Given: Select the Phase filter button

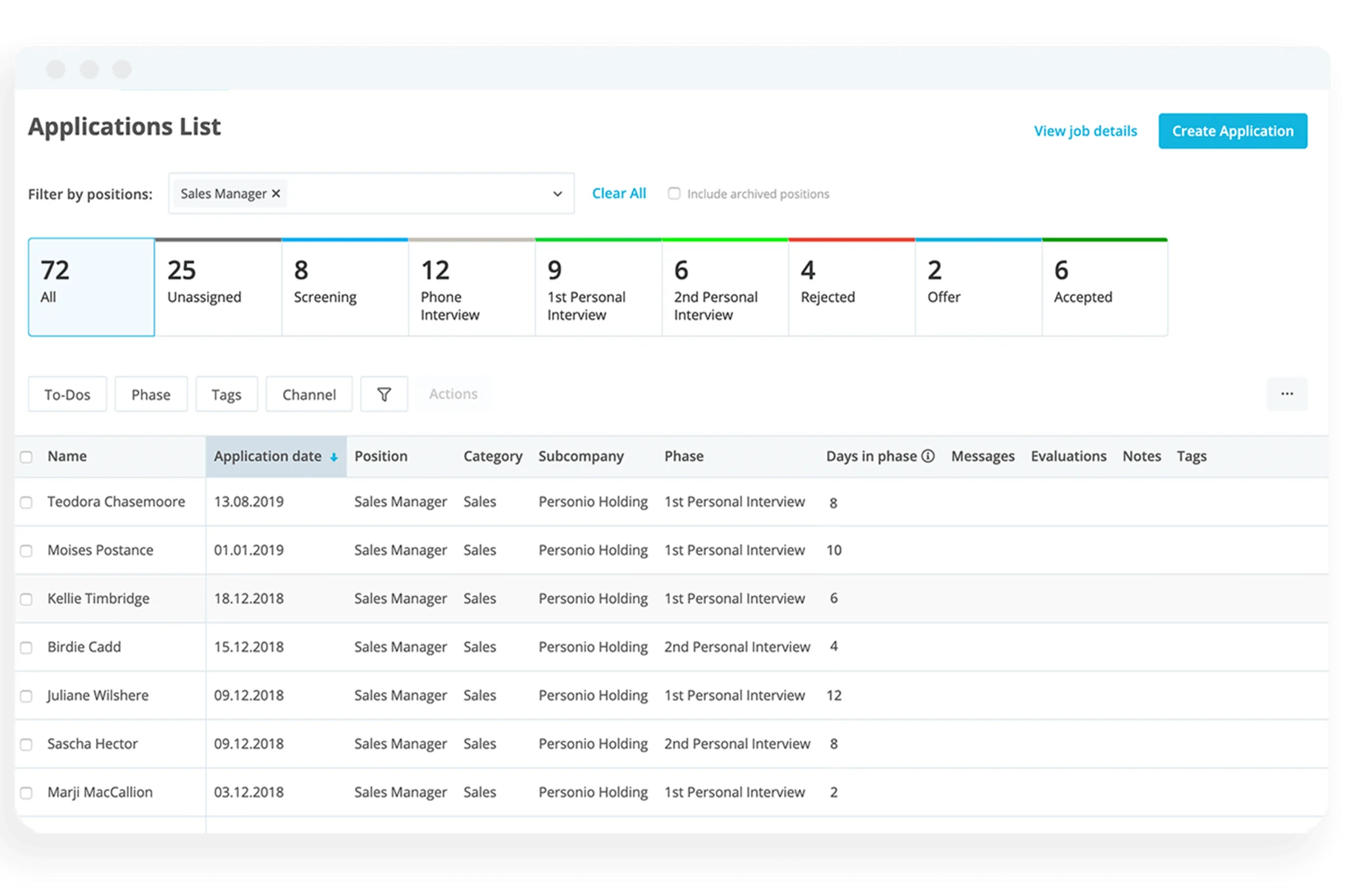Looking at the screenshot, I should click(x=150, y=393).
